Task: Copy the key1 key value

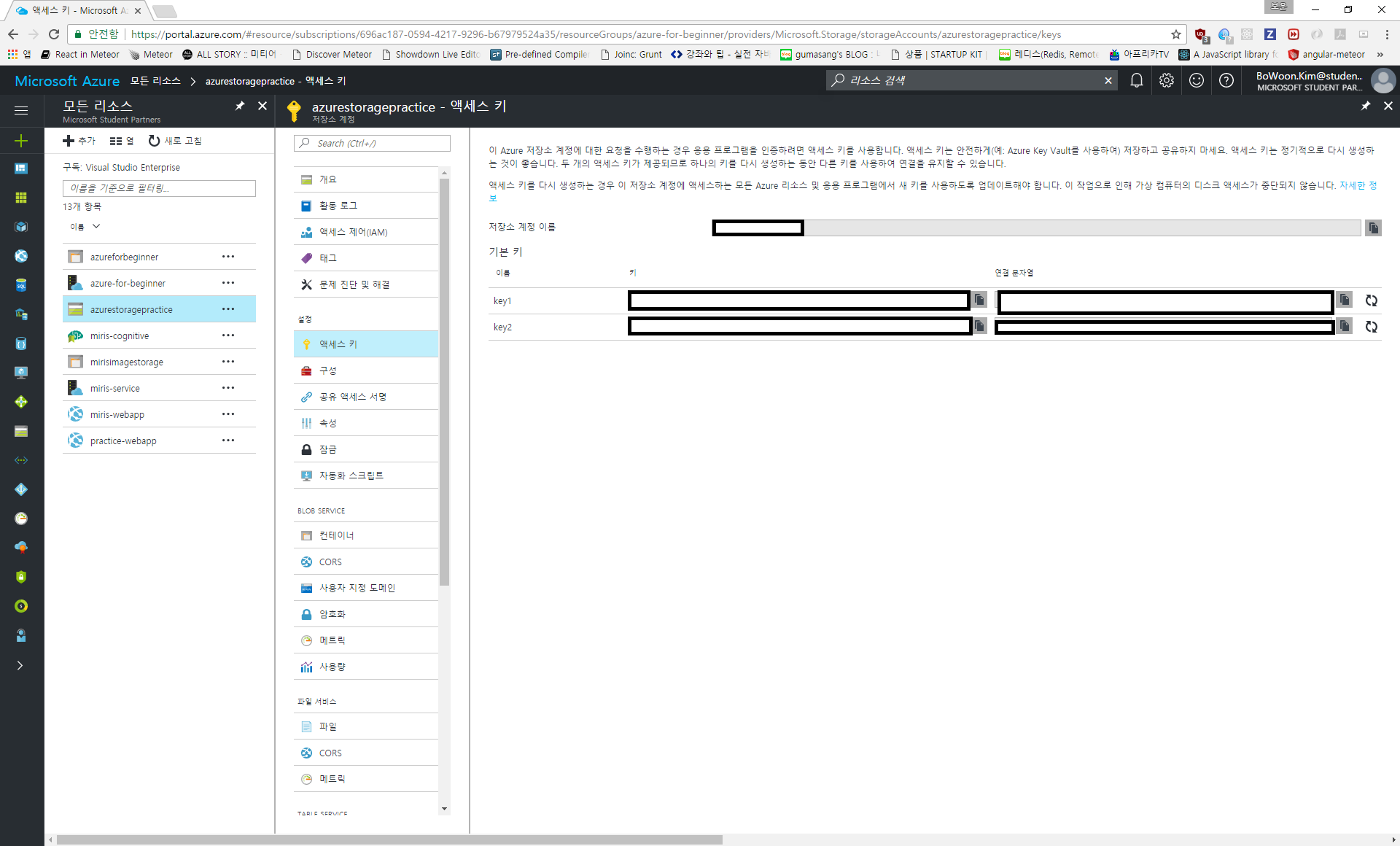Action: pos(979,300)
